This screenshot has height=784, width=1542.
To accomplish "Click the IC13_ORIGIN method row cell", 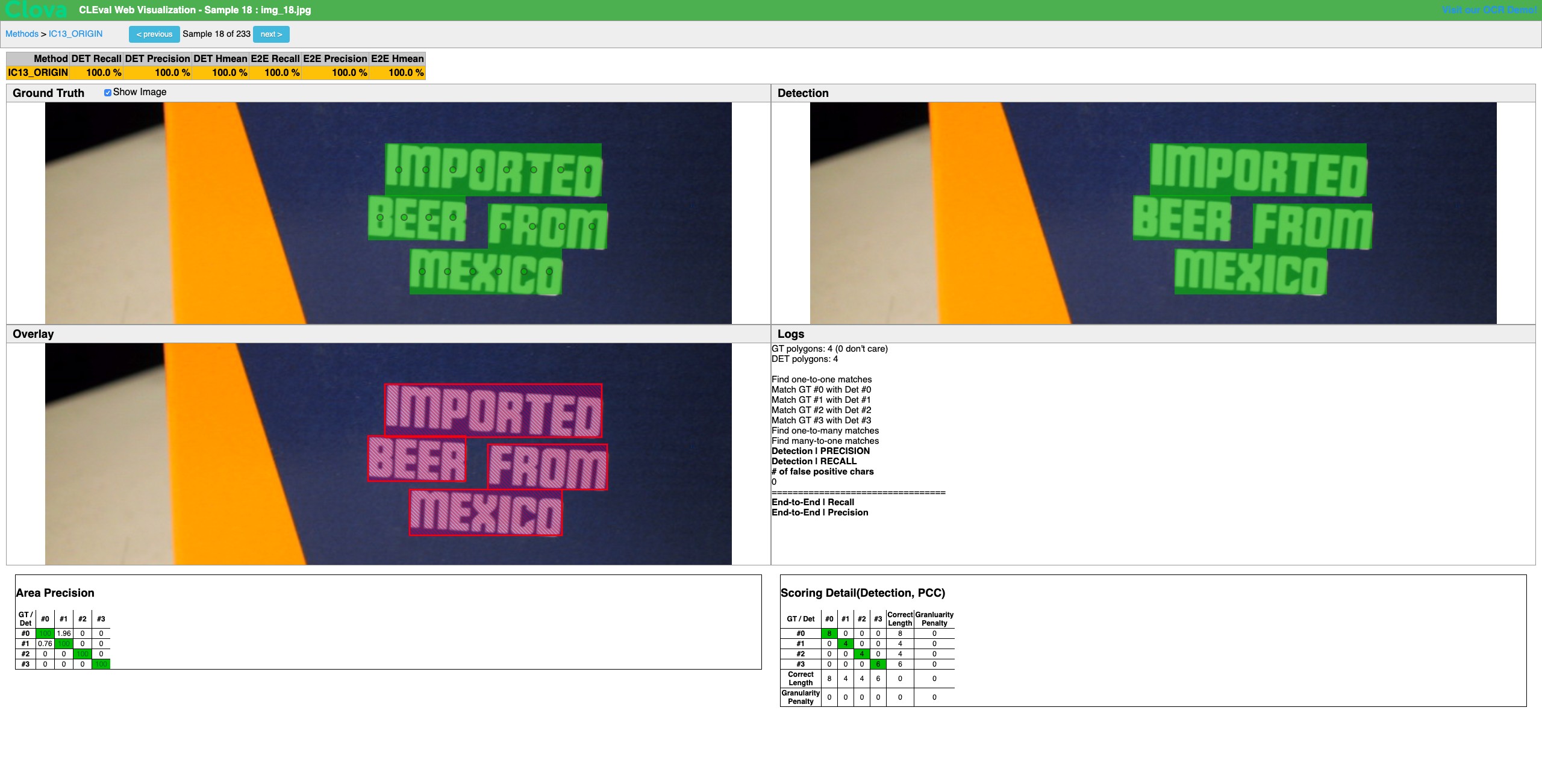I will coord(38,73).
